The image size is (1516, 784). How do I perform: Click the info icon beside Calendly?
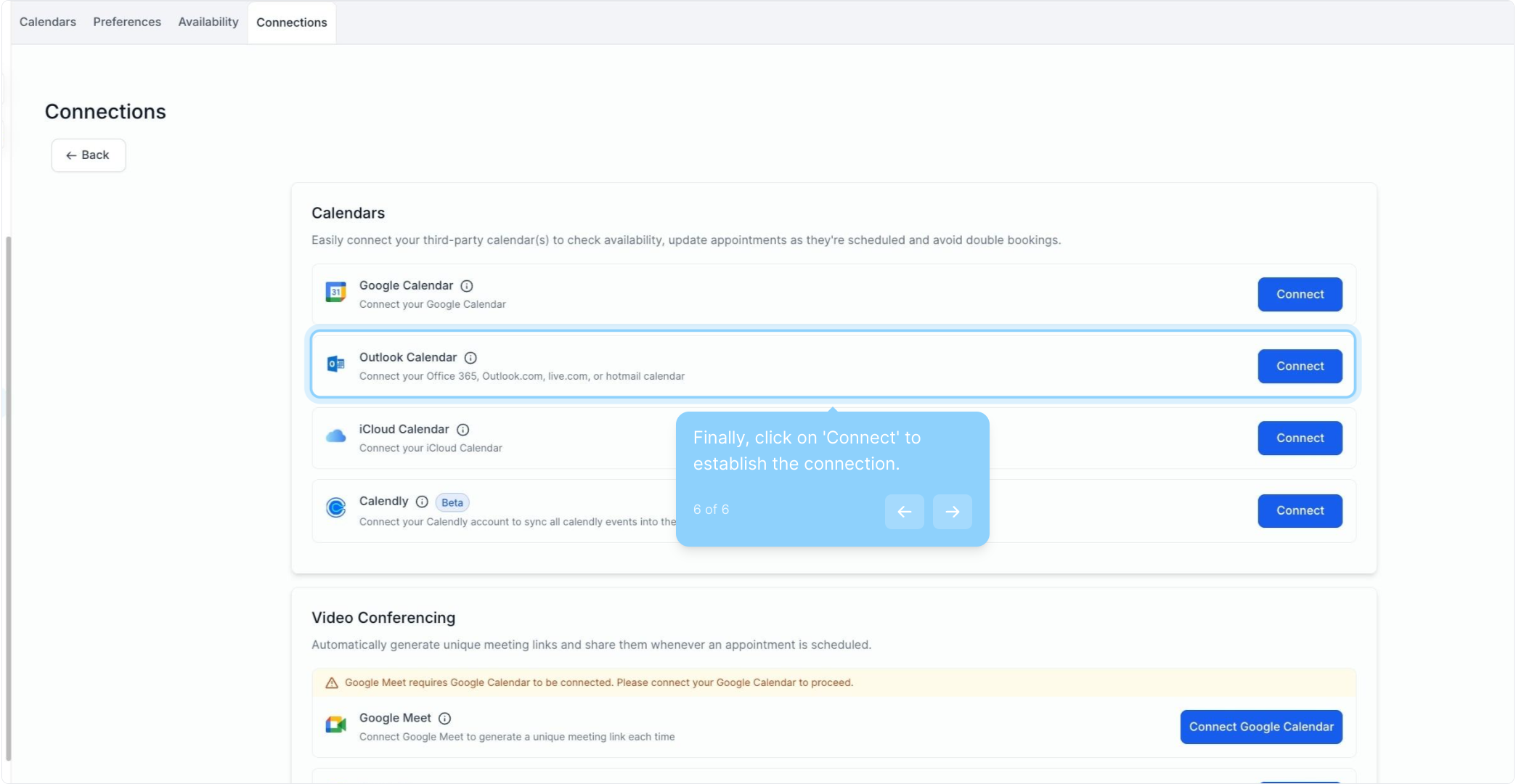[x=422, y=502]
